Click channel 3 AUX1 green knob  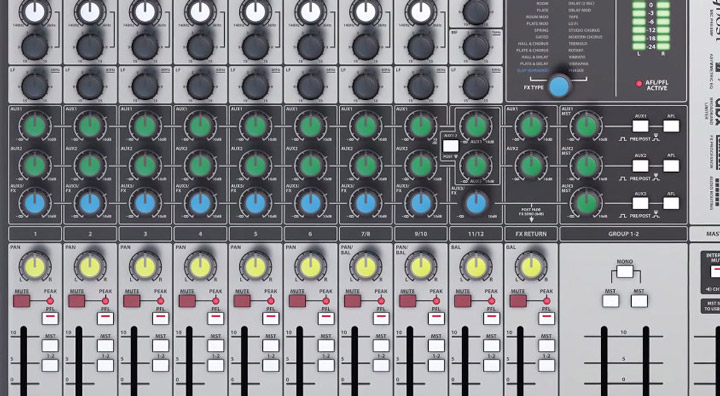[145, 126]
